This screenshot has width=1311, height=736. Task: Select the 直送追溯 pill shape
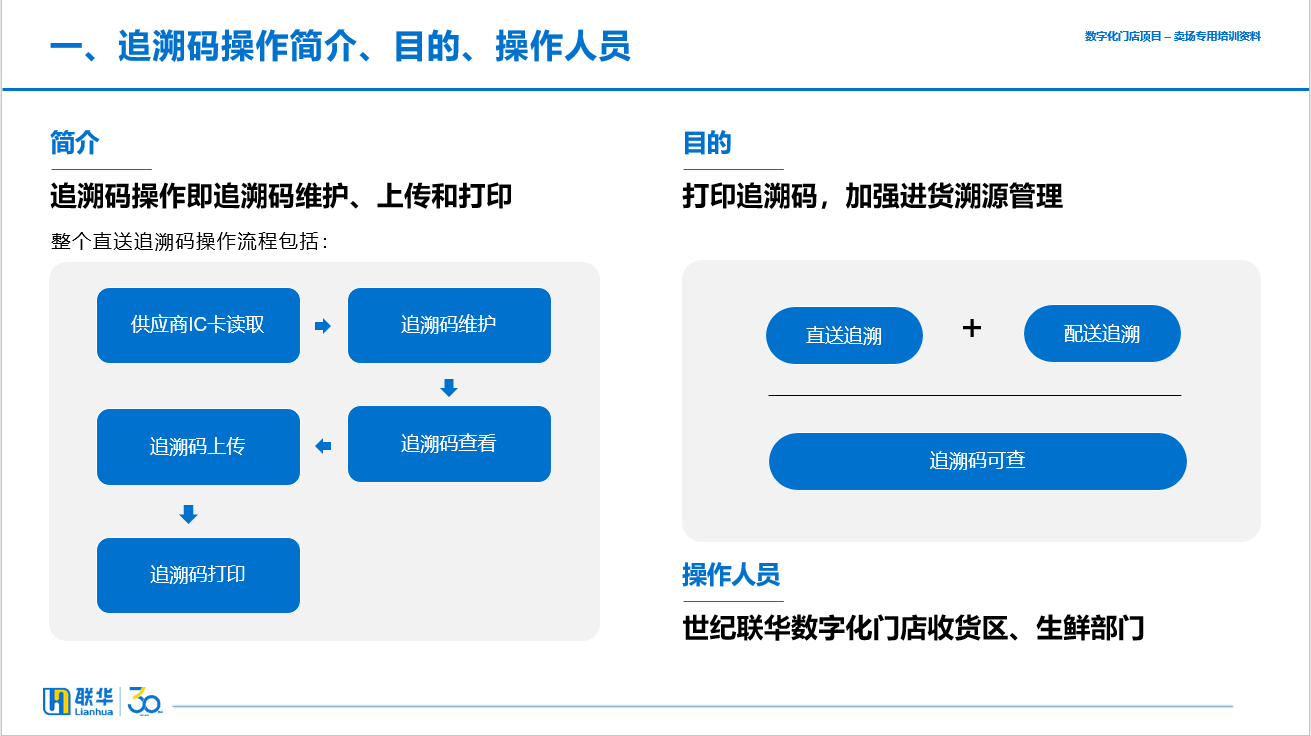[844, 335]
